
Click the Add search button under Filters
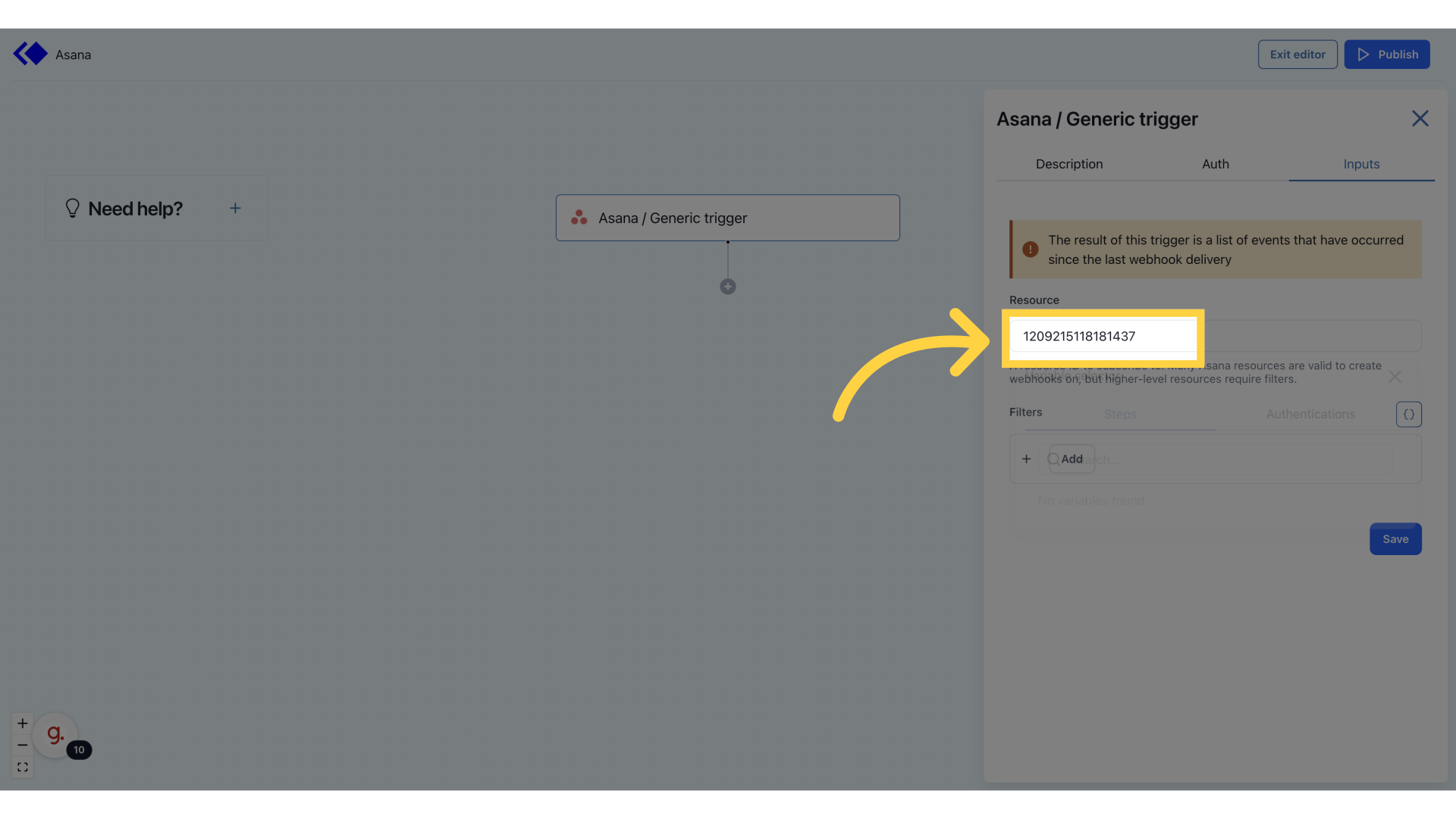click(x=1068, y=459)
